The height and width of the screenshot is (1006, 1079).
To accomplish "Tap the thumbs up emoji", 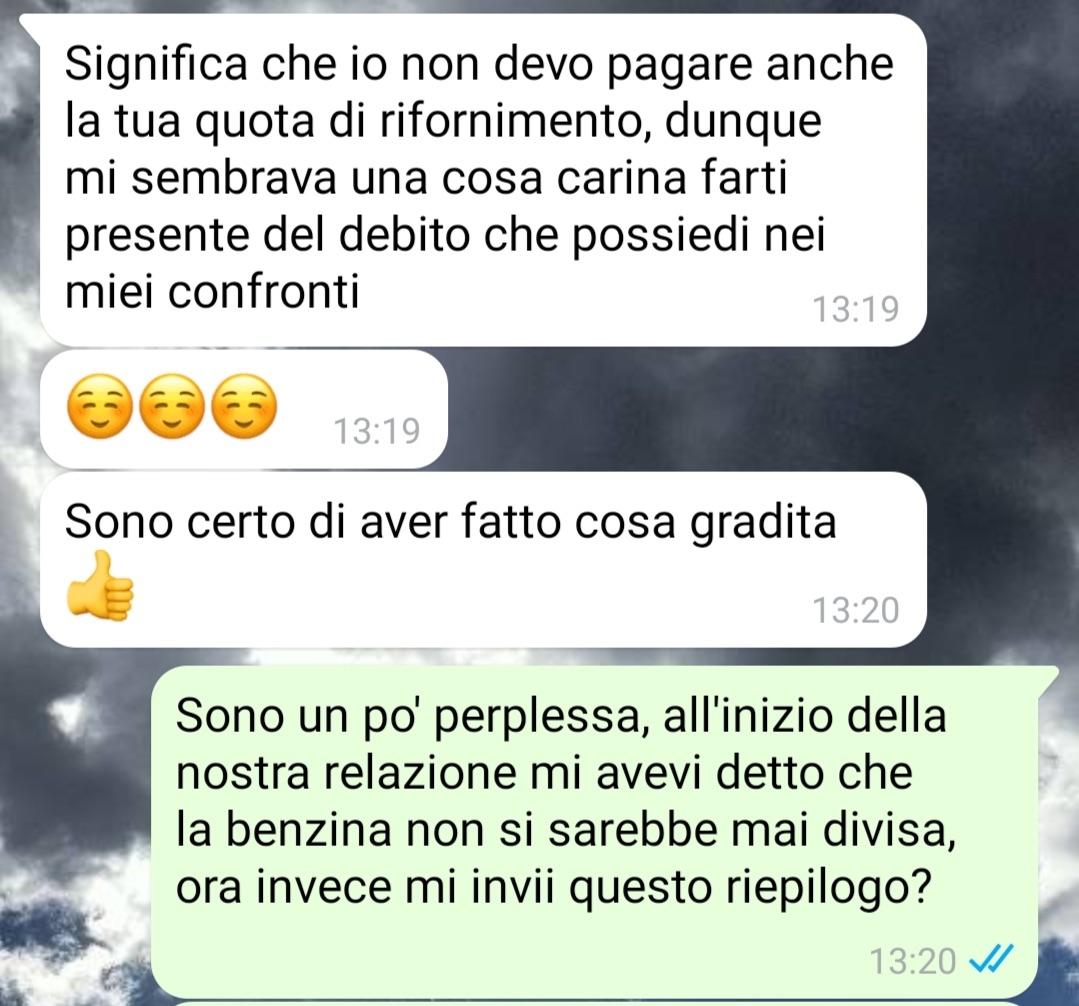I will pos(100,586).
